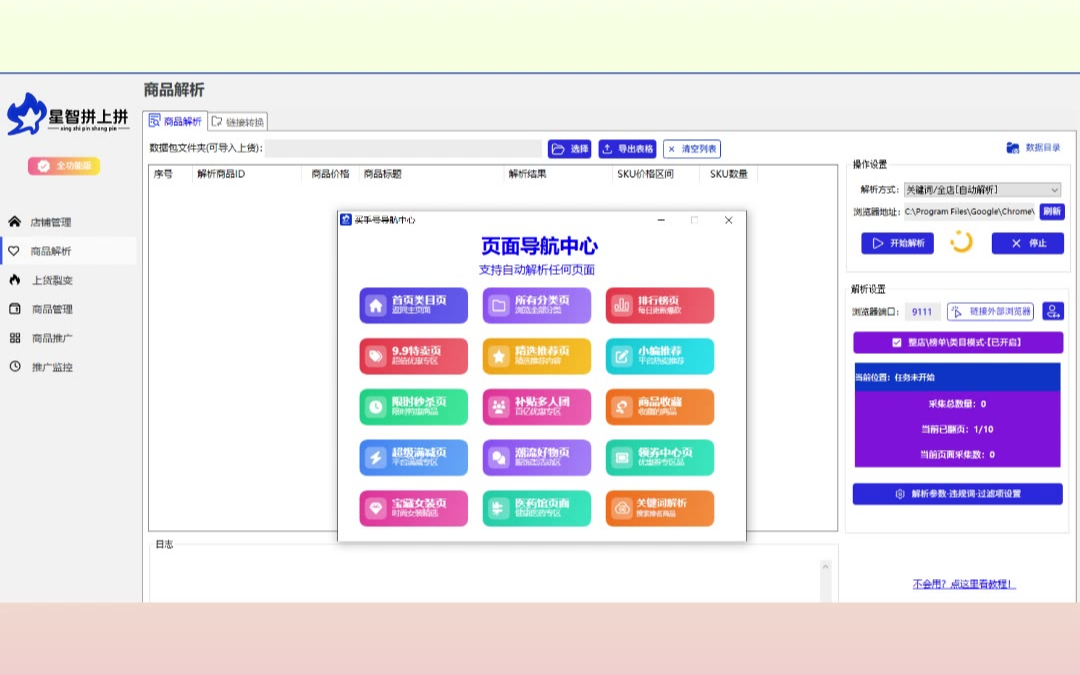Open 店铺管理 in the sidebar
This screenshot has width=1080, height=675.
click(x=50, y=222)
